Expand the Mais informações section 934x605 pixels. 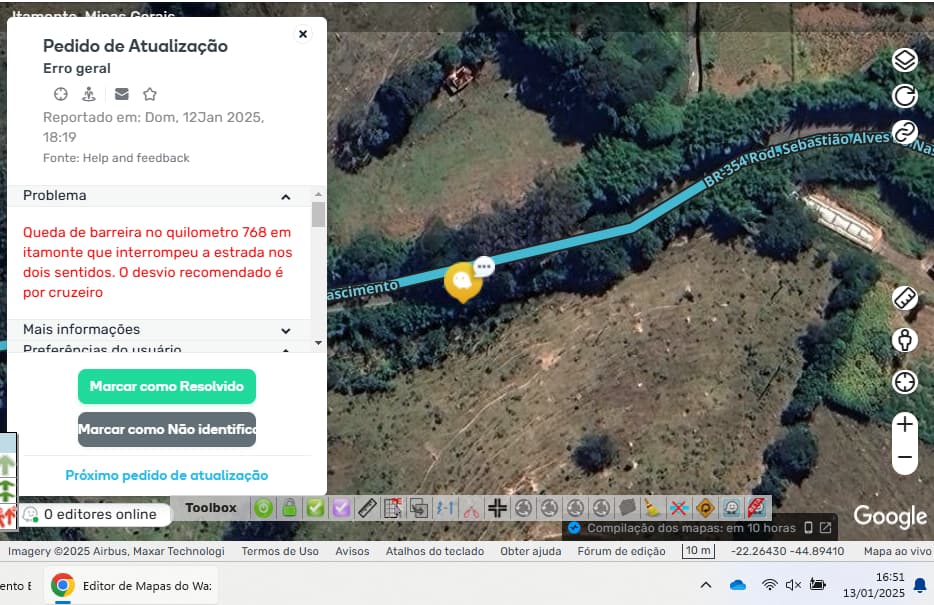pyautogui.click(x=285, y=330)
